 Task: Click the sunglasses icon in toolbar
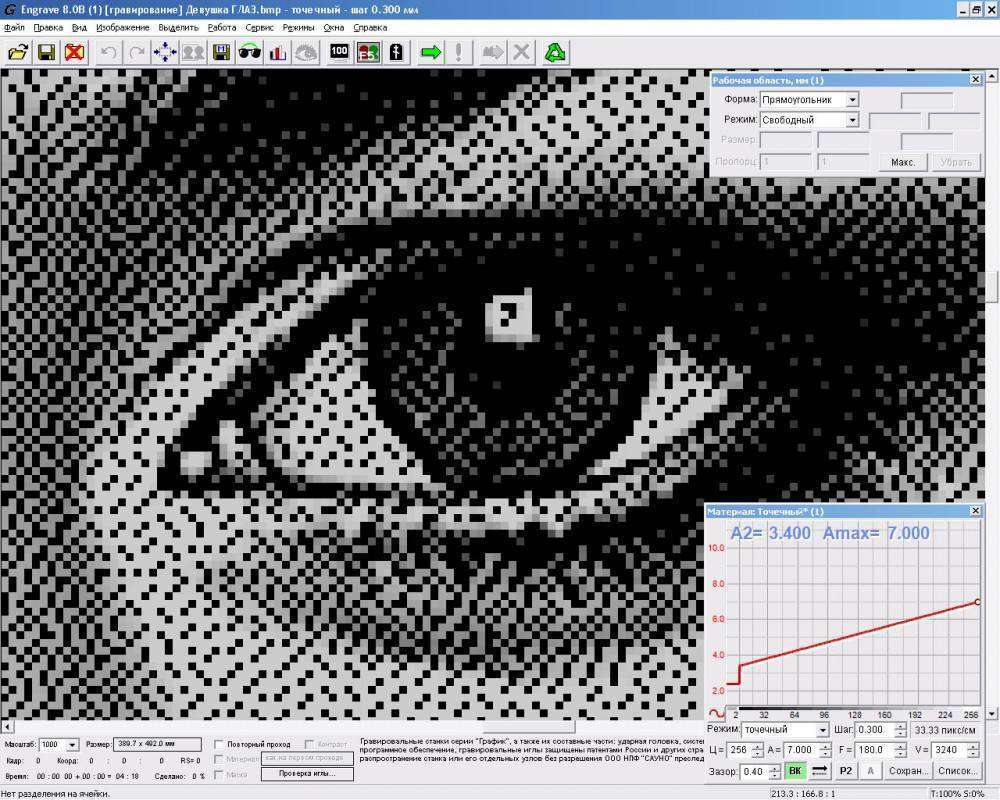coord(250,52)
